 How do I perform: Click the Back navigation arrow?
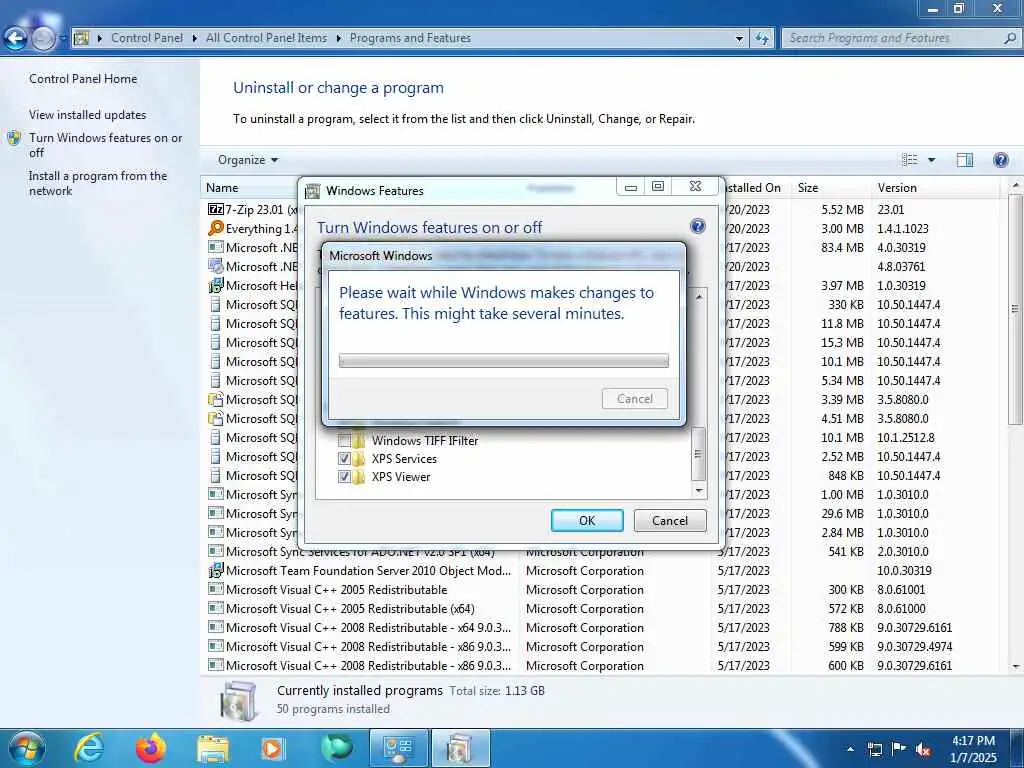click(x=16, y=38)
